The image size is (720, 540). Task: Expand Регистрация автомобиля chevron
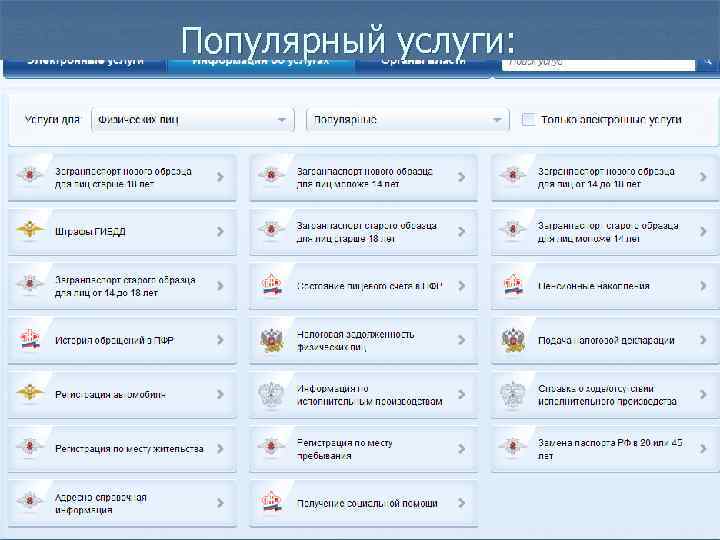pos(220,394)
